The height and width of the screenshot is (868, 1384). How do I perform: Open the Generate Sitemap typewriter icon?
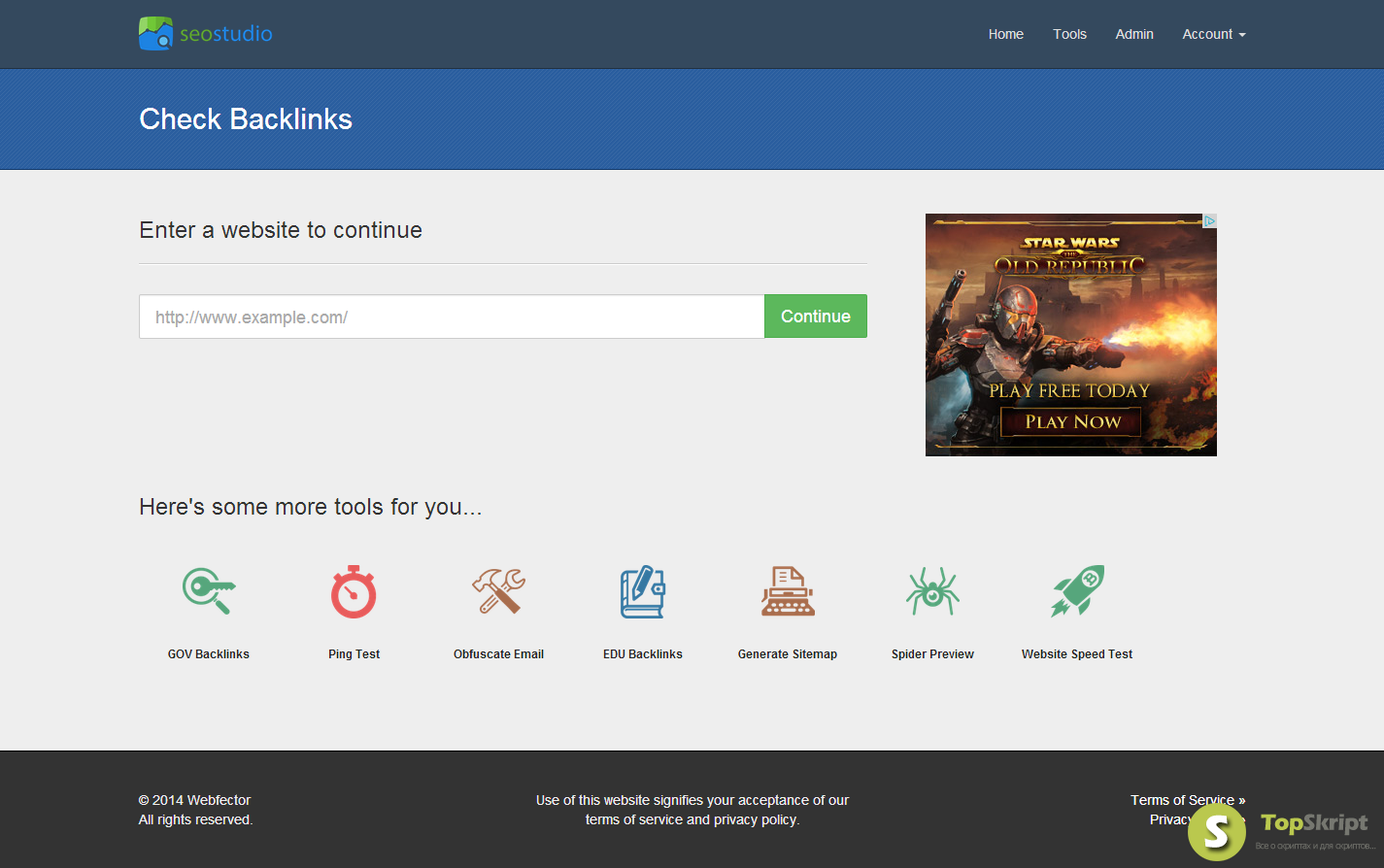pyautogui.click(x=788, y=591)
